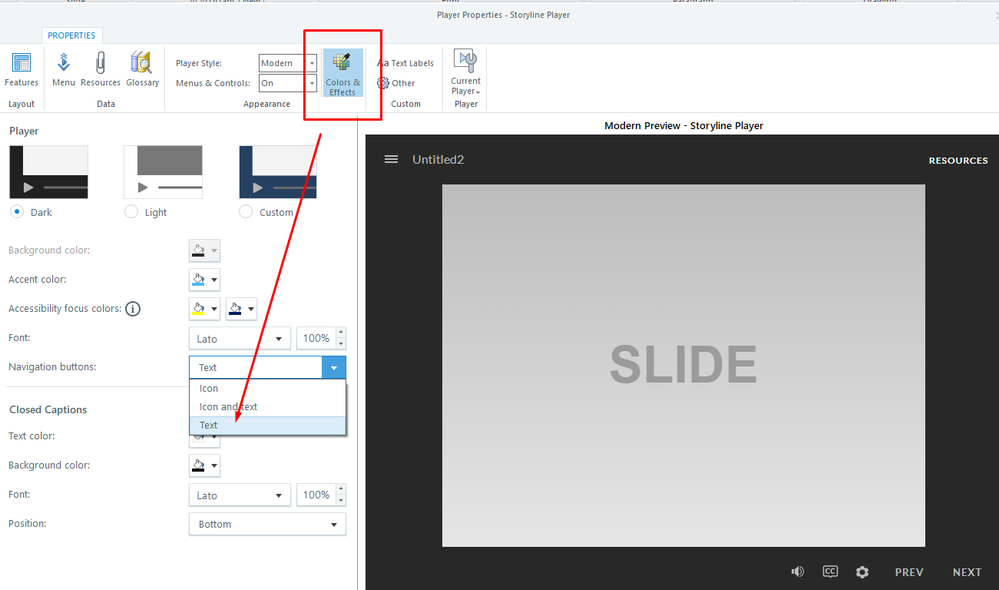Viewport: 999px width, 590px height.
Task: Click the accessibility focus colors info icon
Action: click(133, 309)
